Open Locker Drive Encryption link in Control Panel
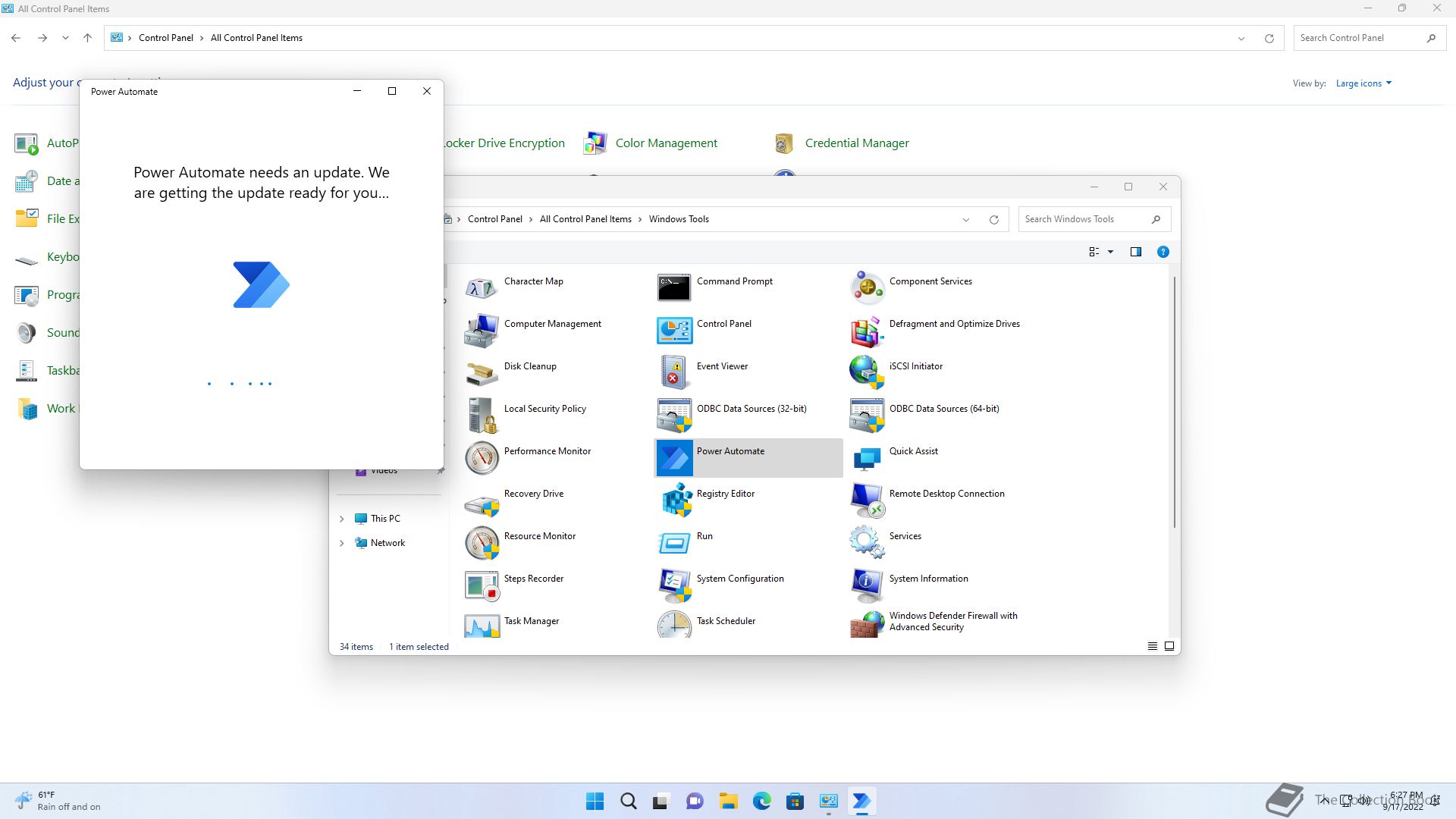The height and width of the screenshot is (819, 1456). [x=504, y=143]
